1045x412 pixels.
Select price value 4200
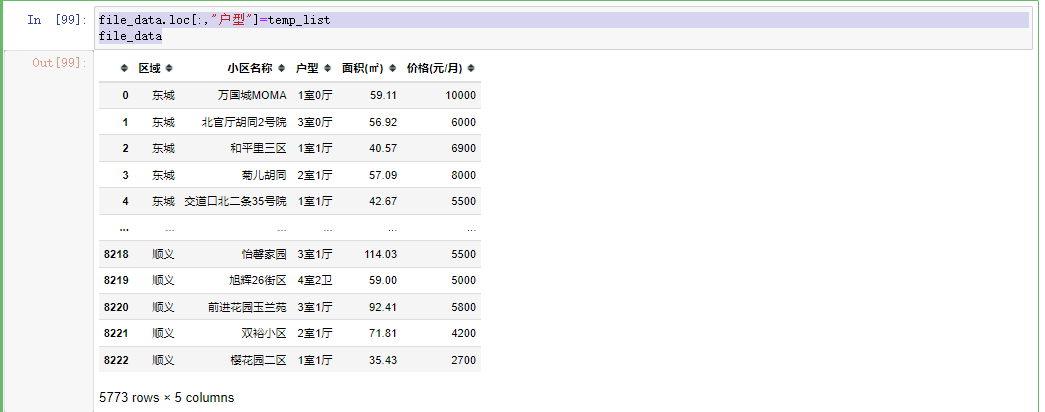tap(464, 333)
